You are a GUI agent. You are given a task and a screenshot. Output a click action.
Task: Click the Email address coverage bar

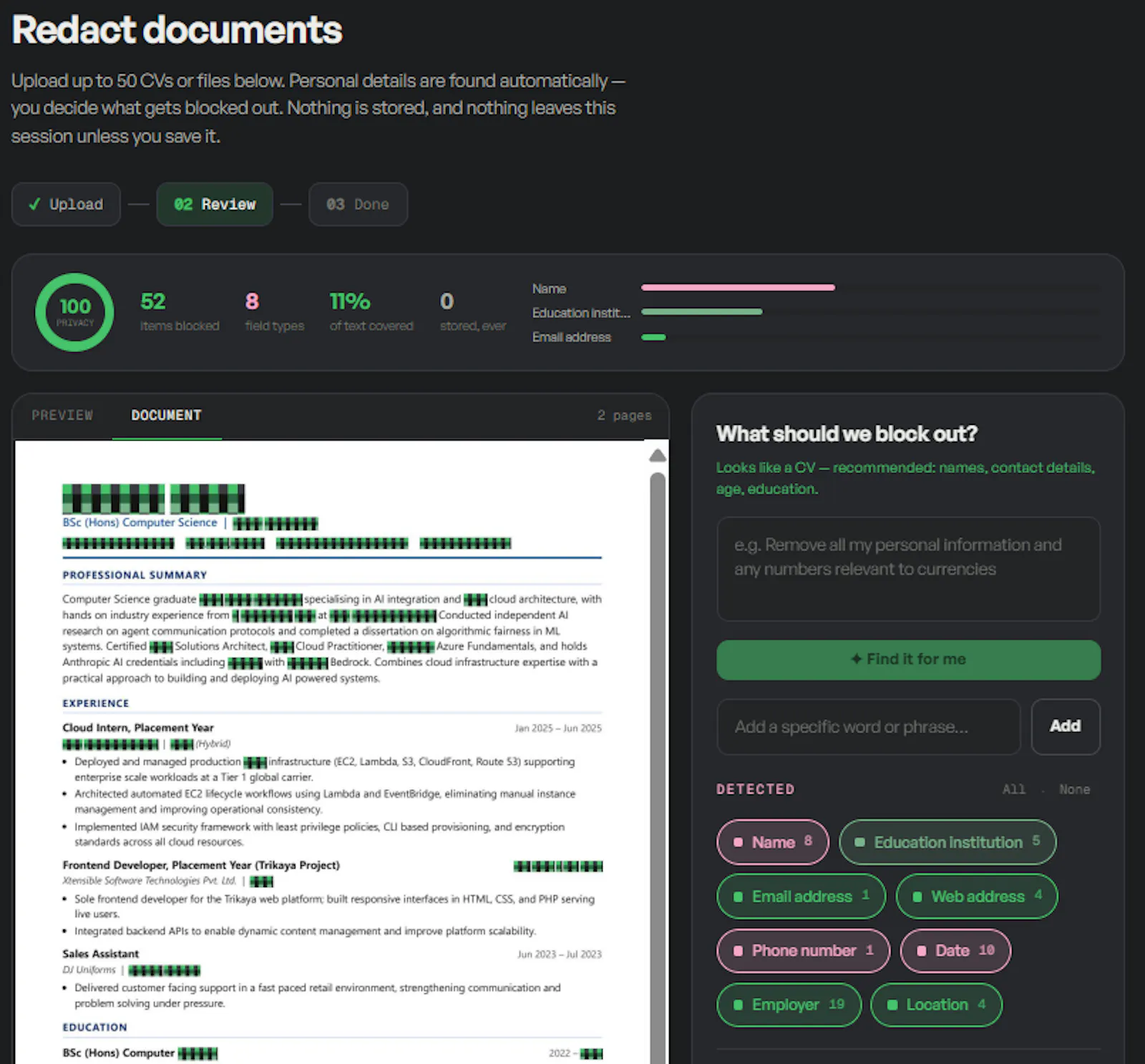pyautogui.click(x=653, y=337)
